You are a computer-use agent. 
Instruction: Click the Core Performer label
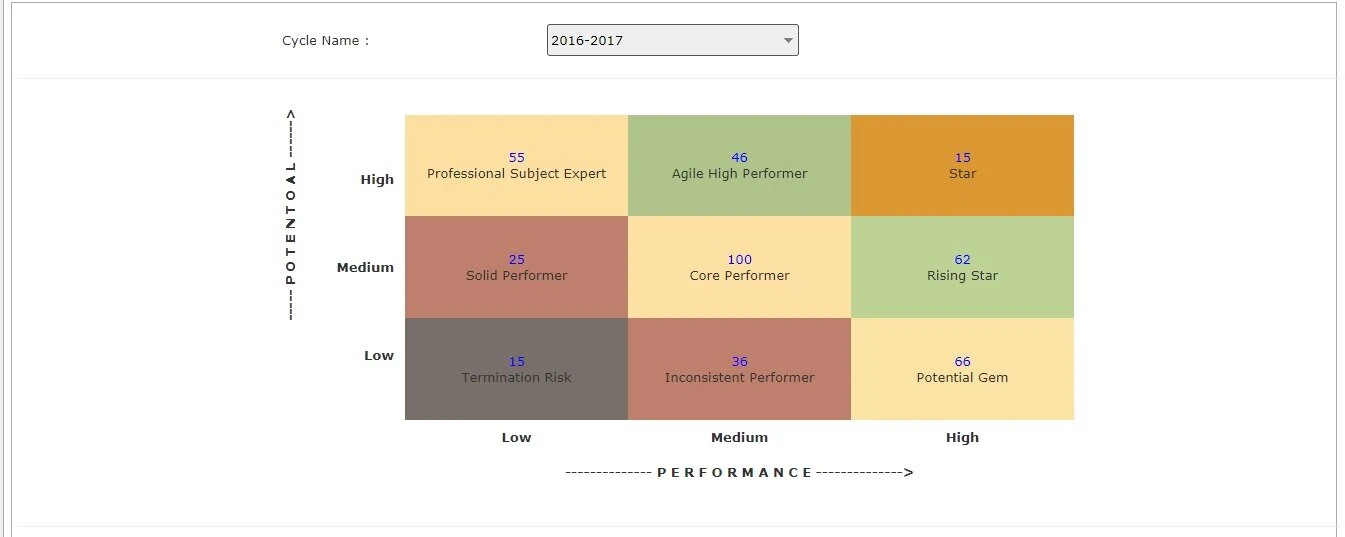tap(739, 276)
